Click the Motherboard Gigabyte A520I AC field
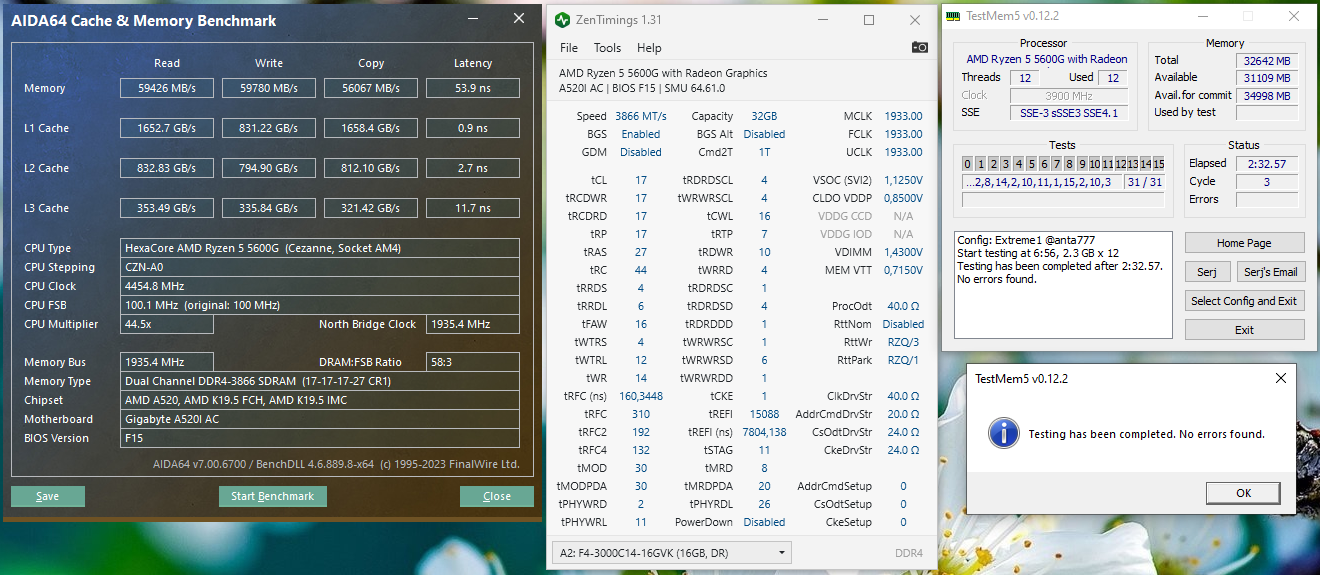Image resolution: width=1320 pixels, height=575 pixels. pyautogui.click(x=320, y=419)
